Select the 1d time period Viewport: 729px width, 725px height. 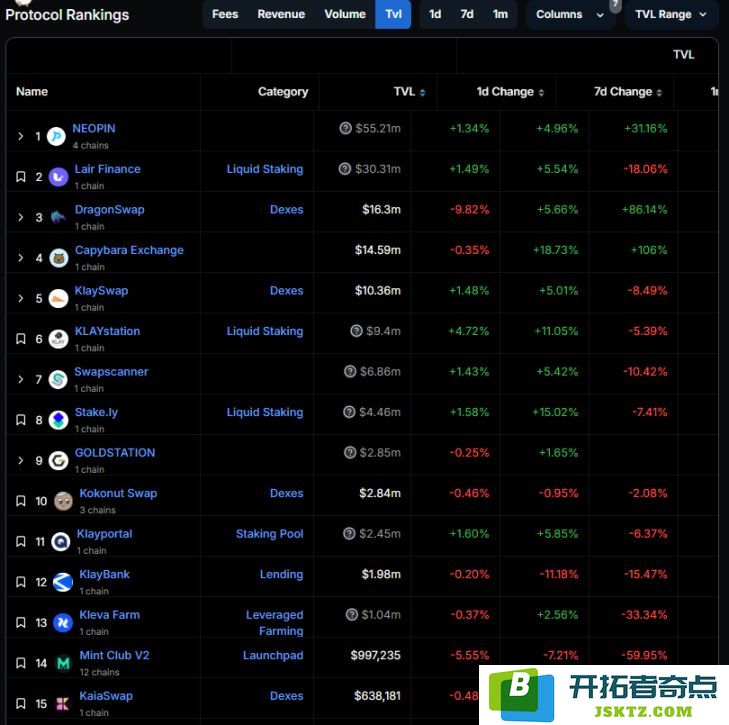pyautogui.click(x=435, y=14)
